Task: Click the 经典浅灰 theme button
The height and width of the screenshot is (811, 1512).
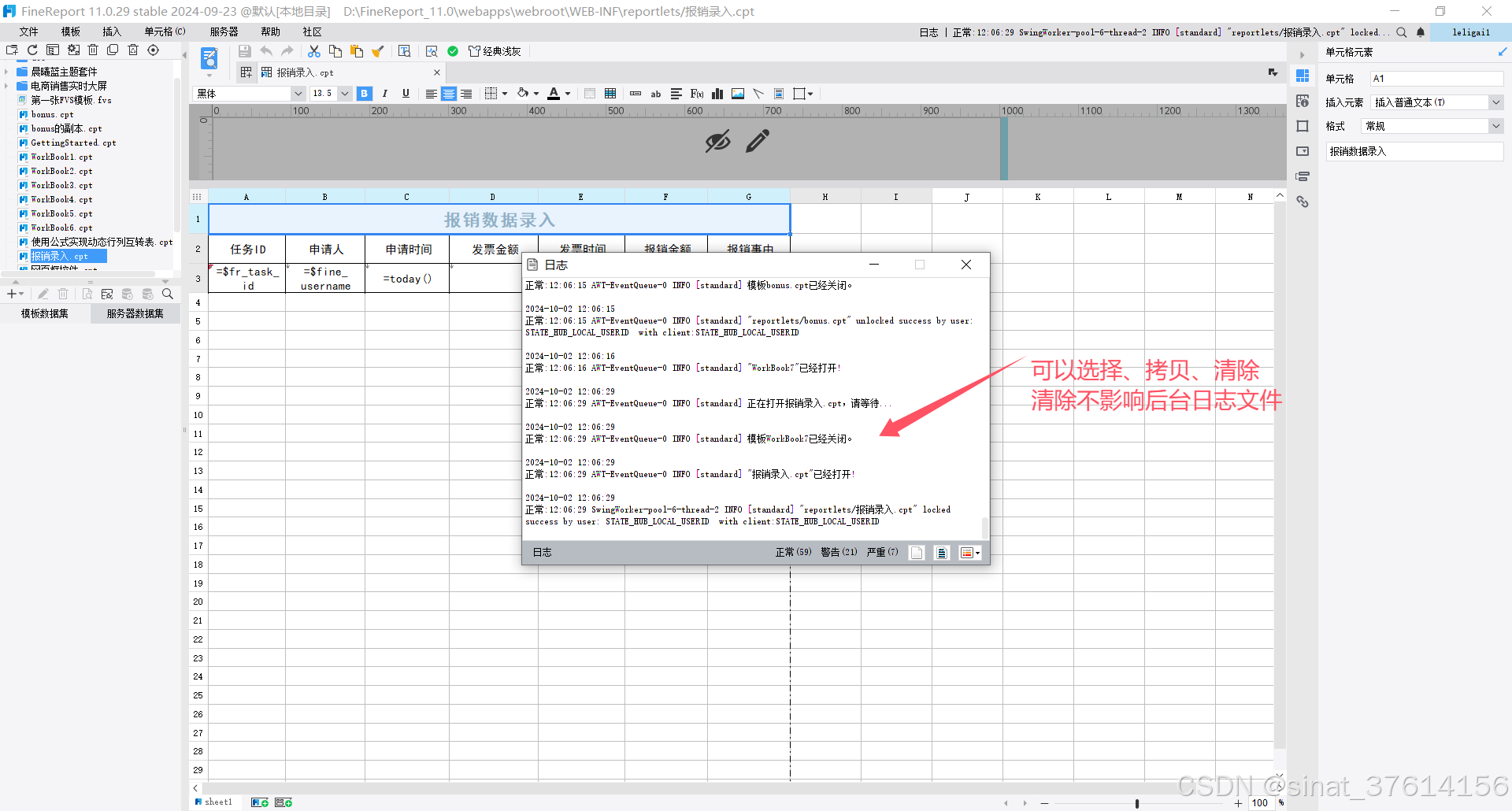Action: (495, 51)
